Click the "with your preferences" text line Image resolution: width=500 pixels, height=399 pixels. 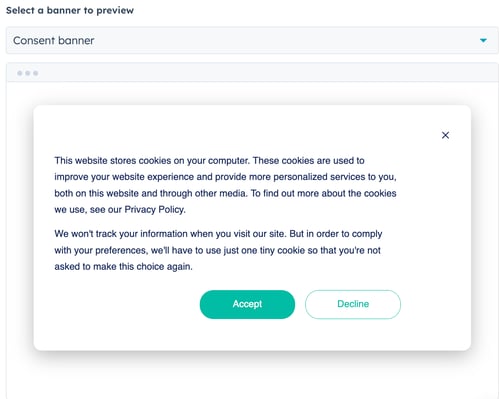click(x=217, y=250)
